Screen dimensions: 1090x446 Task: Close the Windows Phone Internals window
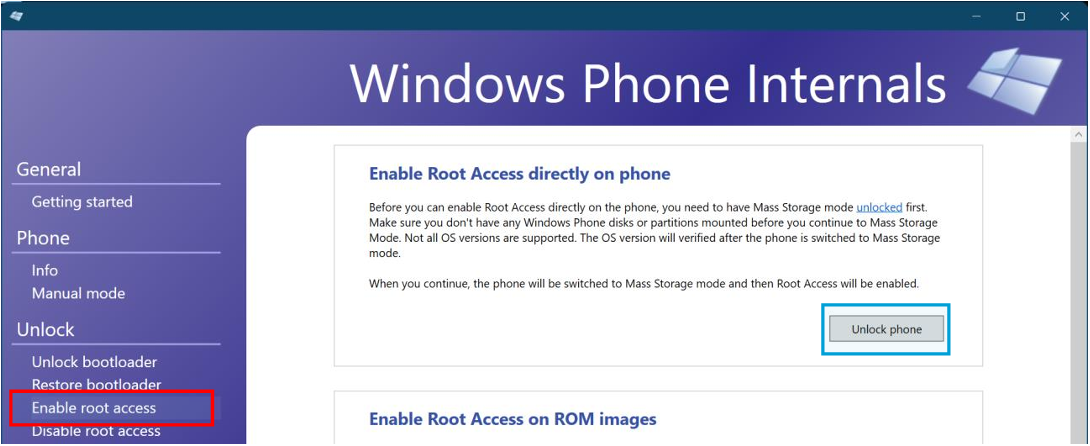[1065, 16]
